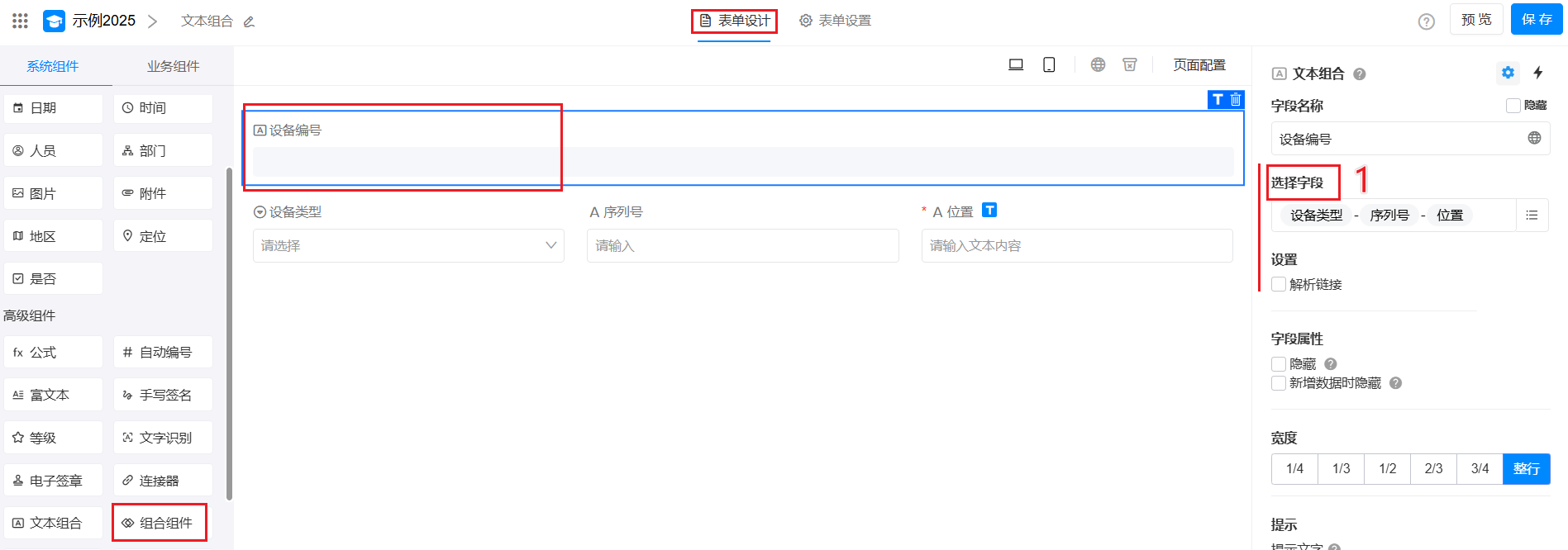Click the lightning bolt icon in panel
Image resolution: width=1568 pixels, height=550 pixels.
1538,73
